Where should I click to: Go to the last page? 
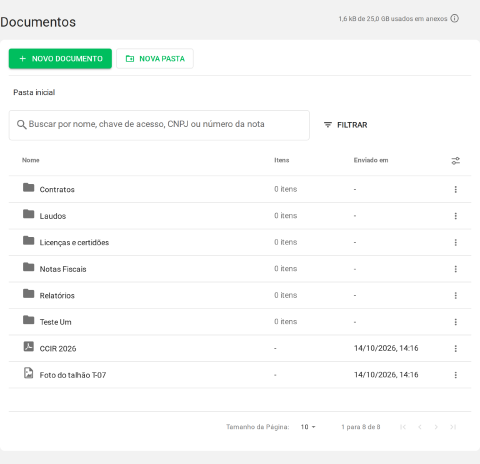[x=453, y=427]
